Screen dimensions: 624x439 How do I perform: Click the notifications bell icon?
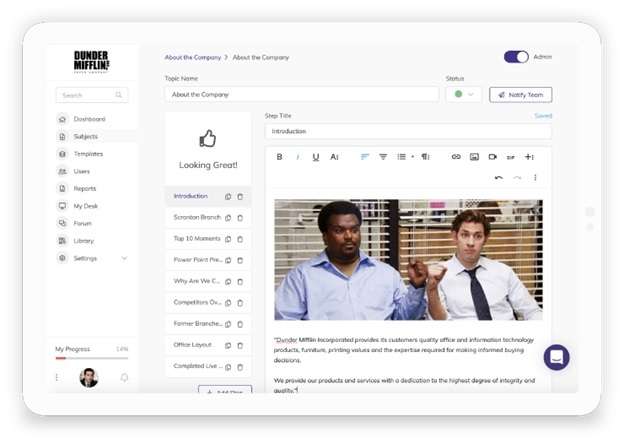(x=124, y=377)
